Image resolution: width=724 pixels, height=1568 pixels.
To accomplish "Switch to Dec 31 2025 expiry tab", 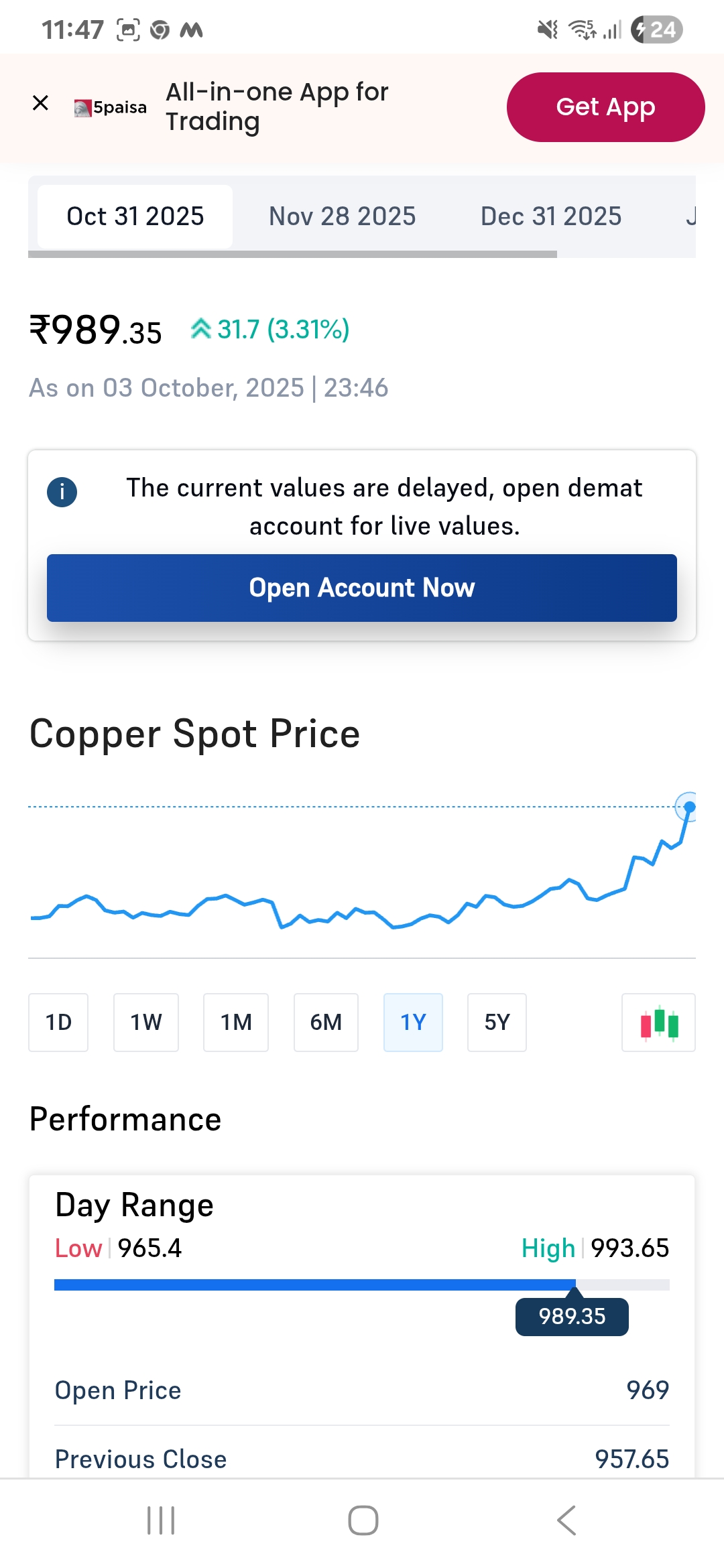I will [551, 216].
